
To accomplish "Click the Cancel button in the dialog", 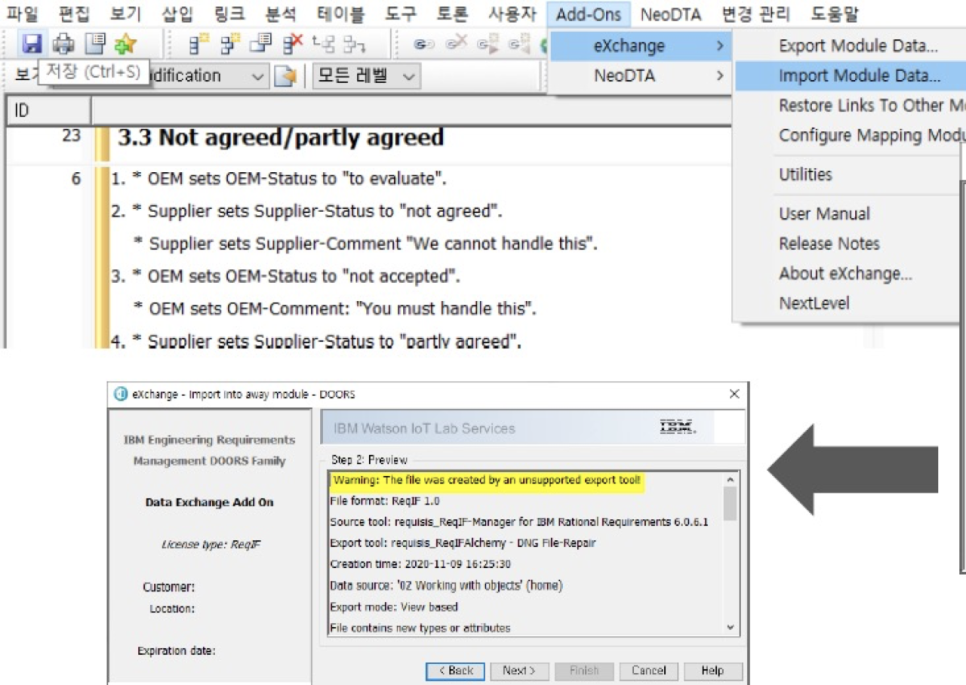I will [649, 671].
